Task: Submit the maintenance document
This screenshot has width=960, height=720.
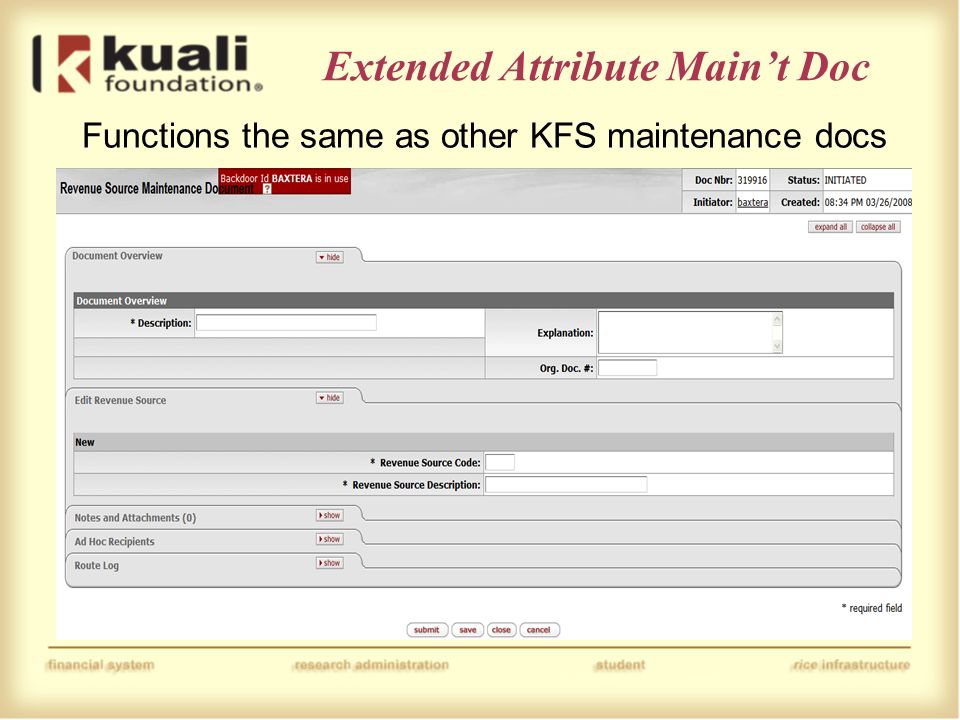Action: coord(427,630)
